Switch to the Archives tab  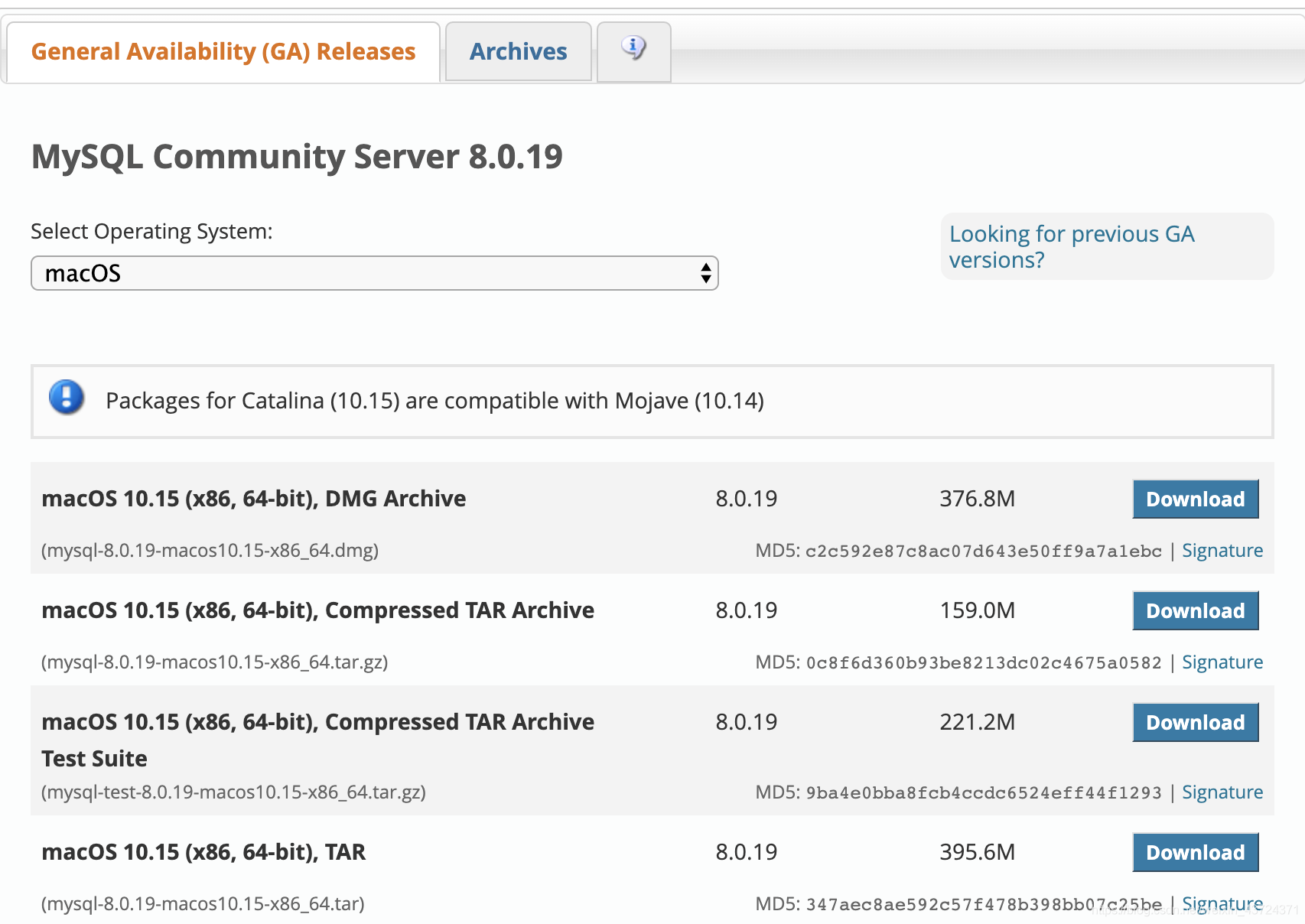click(518, 51)
